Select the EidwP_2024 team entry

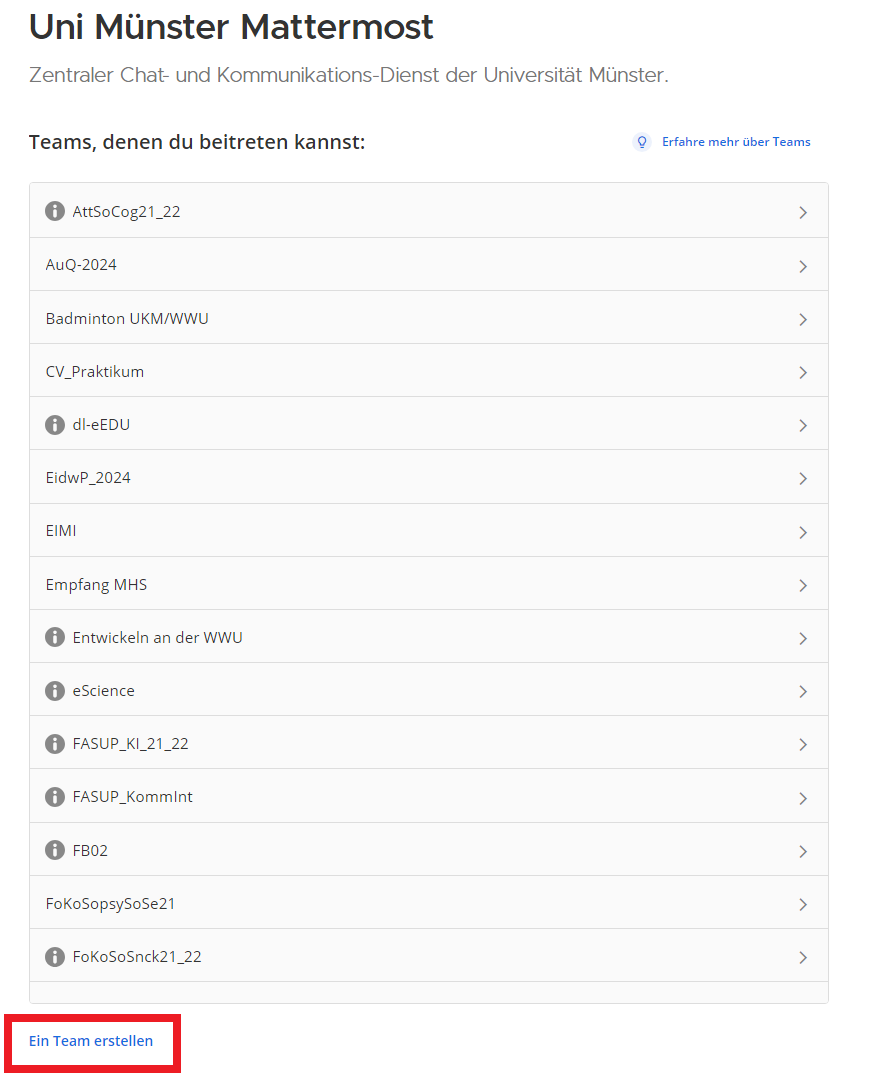pos(88,477)
